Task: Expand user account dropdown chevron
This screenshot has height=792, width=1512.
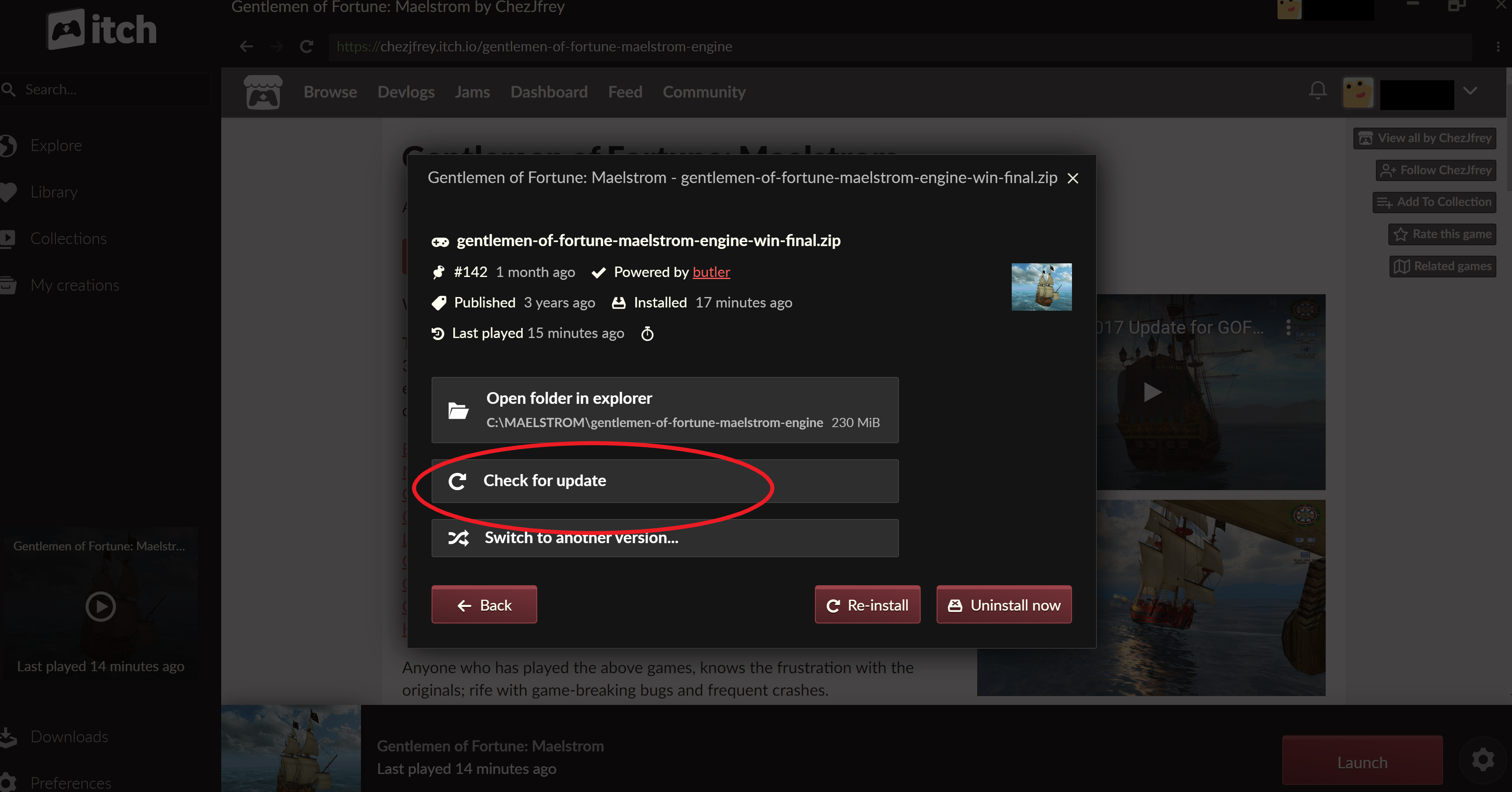Action: click(1470, 91)
